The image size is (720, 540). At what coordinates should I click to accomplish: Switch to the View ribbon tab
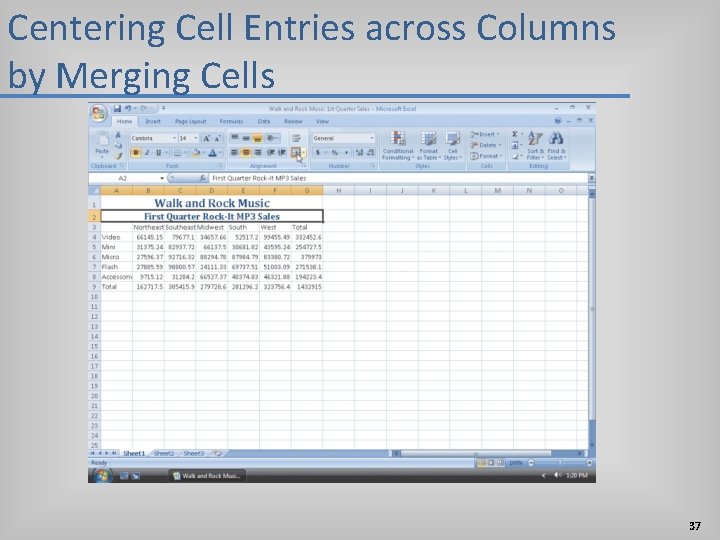tap(322, 121)
